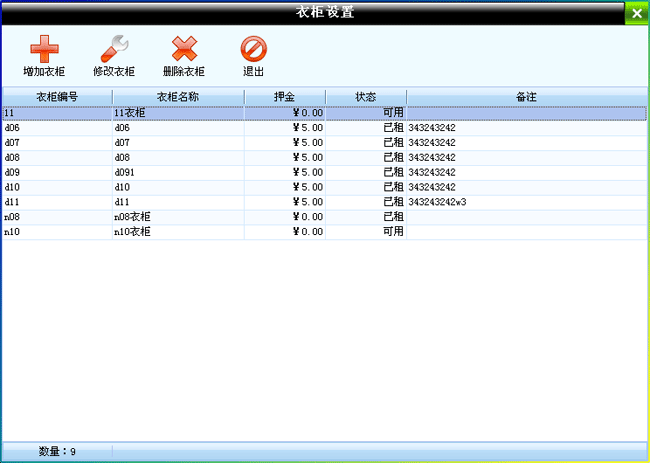This screenshot has width=650, height=463.
Task: Click the wrench Modify Wardrobe icon
Action: (113, 50)
